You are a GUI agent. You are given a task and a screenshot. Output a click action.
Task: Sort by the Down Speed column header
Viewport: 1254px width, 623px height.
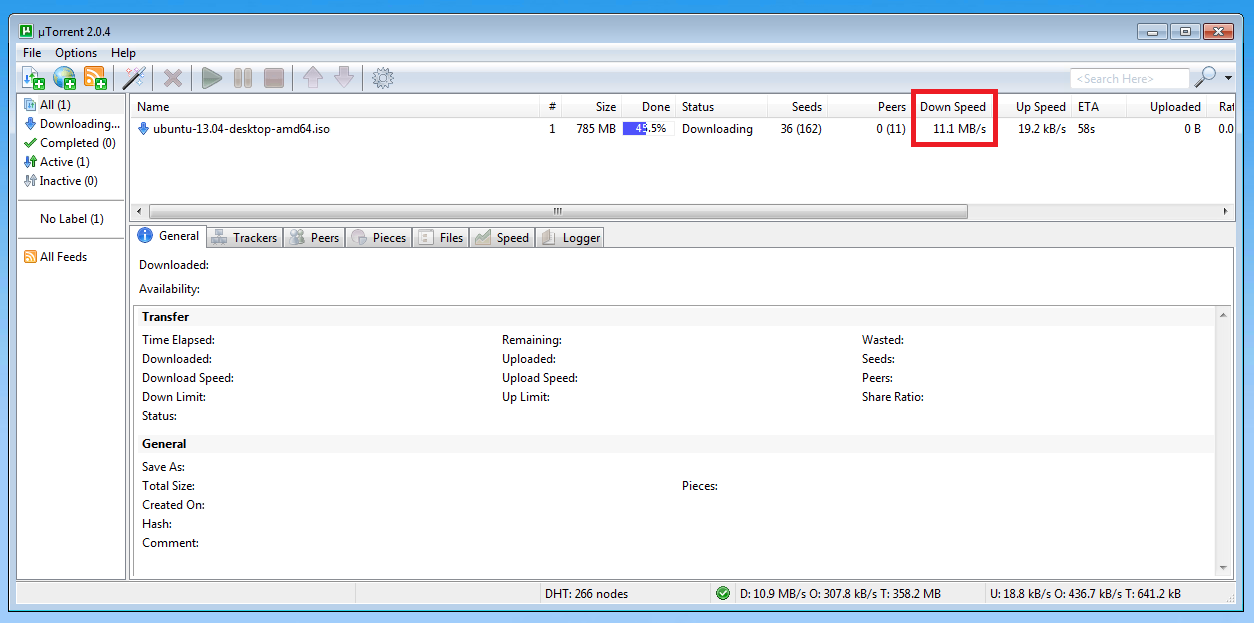point(952,107)
